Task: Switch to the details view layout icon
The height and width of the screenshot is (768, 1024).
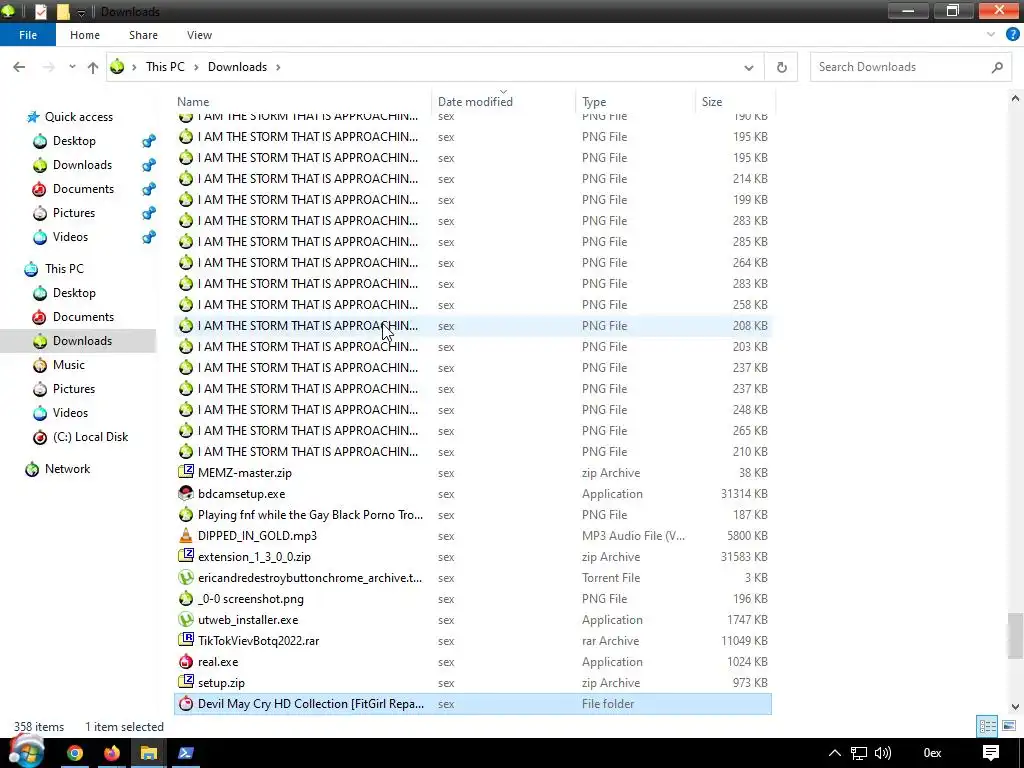Action: pos(987,726)
